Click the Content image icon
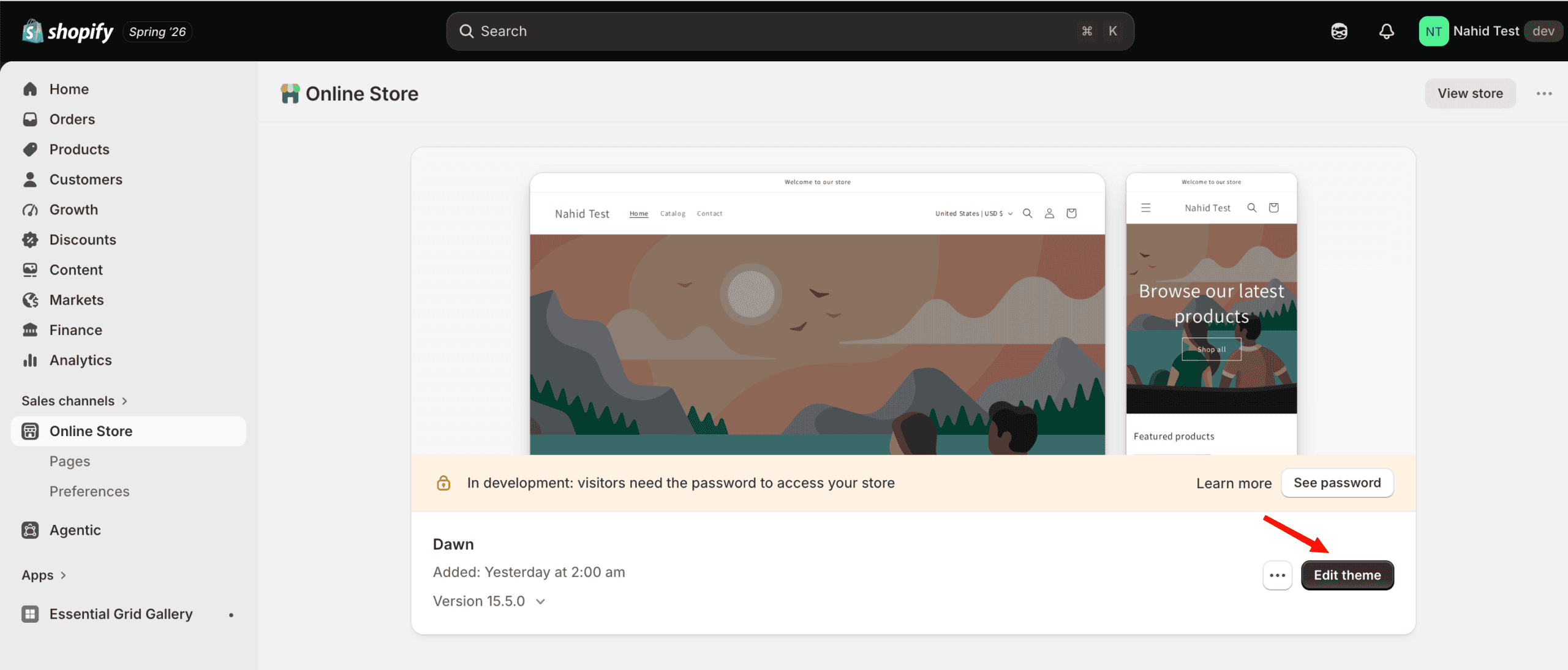This screenshot has width=1568, height=670. pyautogui.click(x=30, y=269)
